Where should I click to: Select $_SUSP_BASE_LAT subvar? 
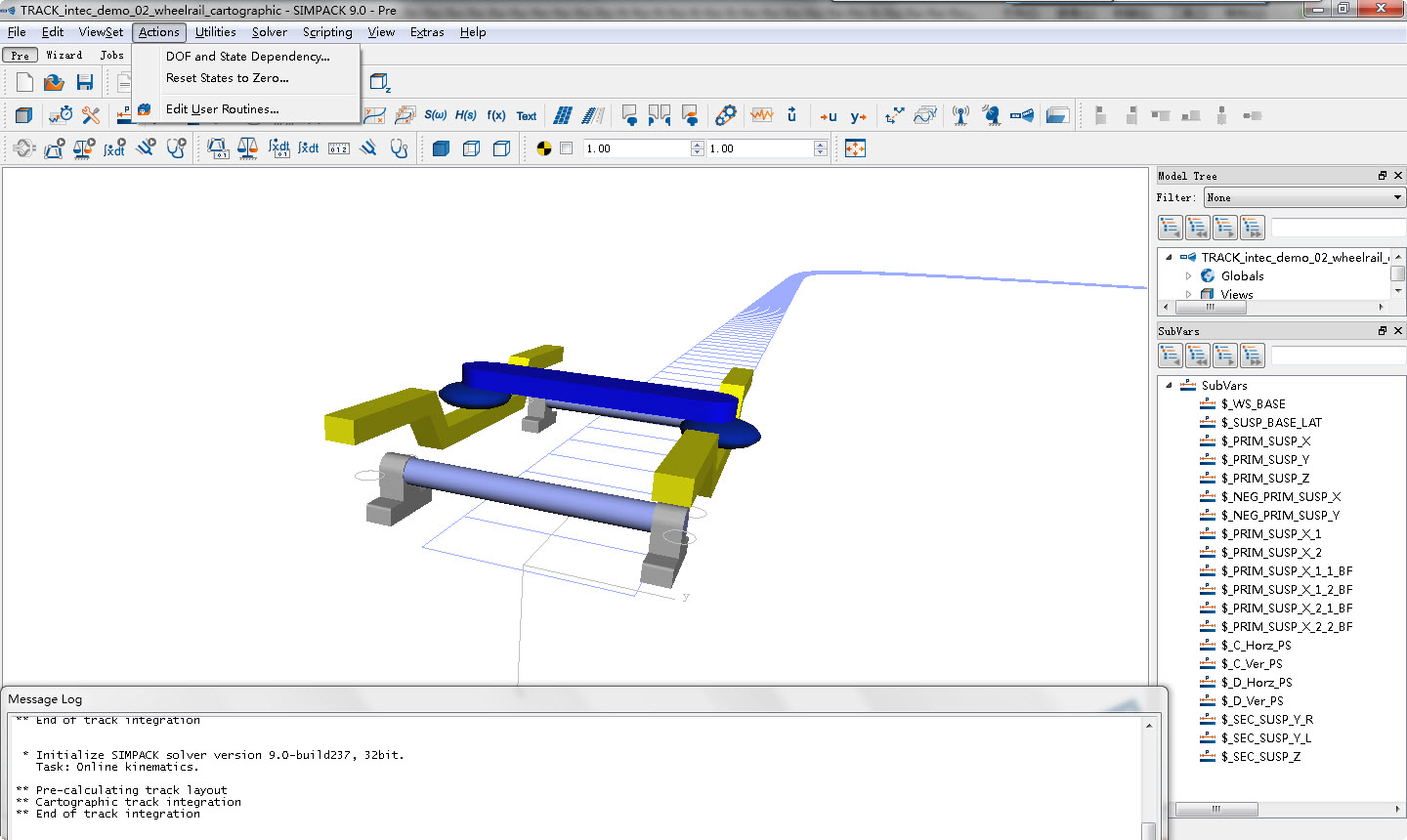pyautogui.click(x=1271, y=423)
